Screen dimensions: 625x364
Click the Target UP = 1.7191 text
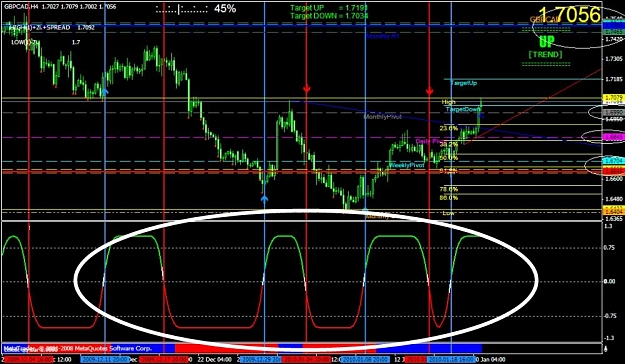pyautogui.click(x=329, y=8)
